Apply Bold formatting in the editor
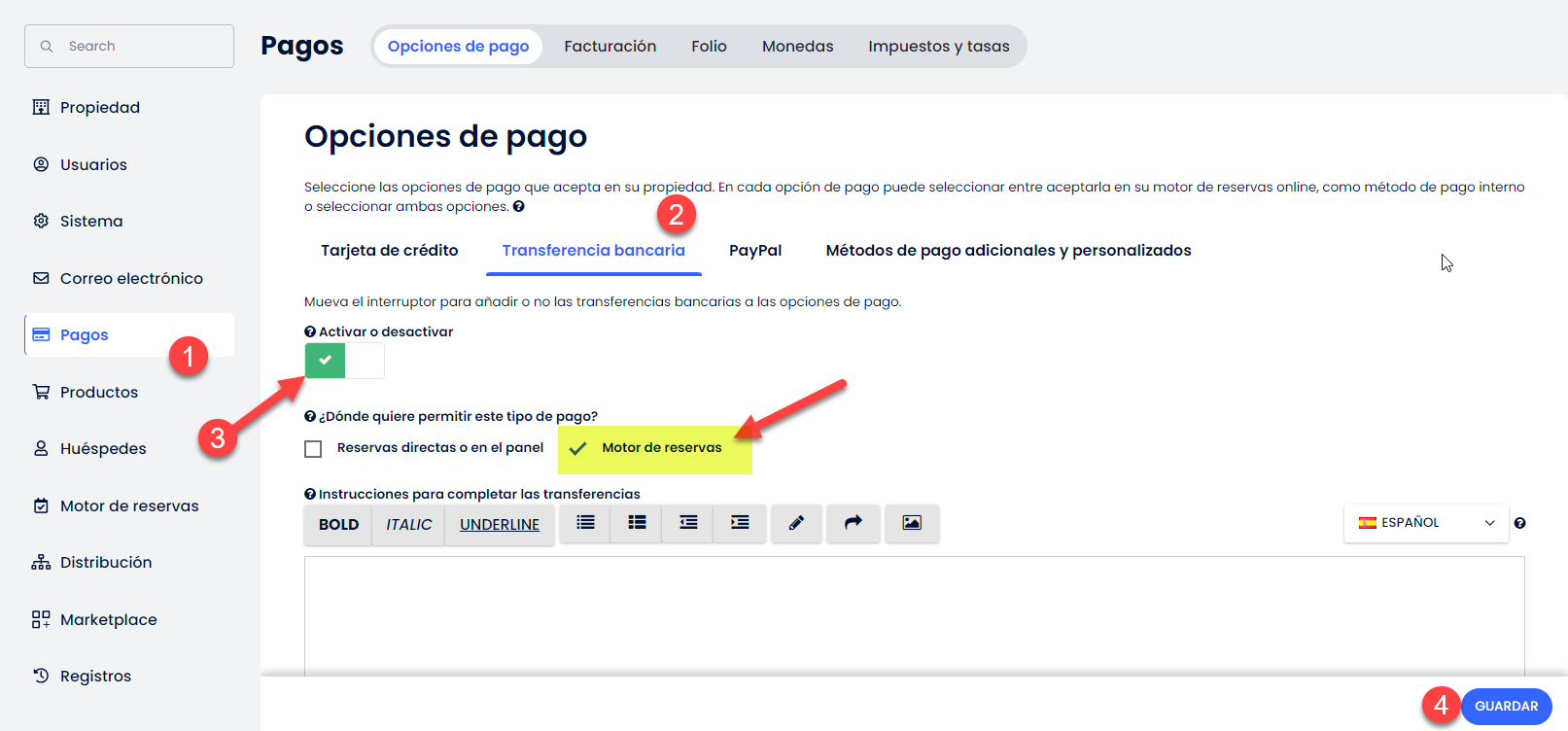 click(x=338, y=525)
